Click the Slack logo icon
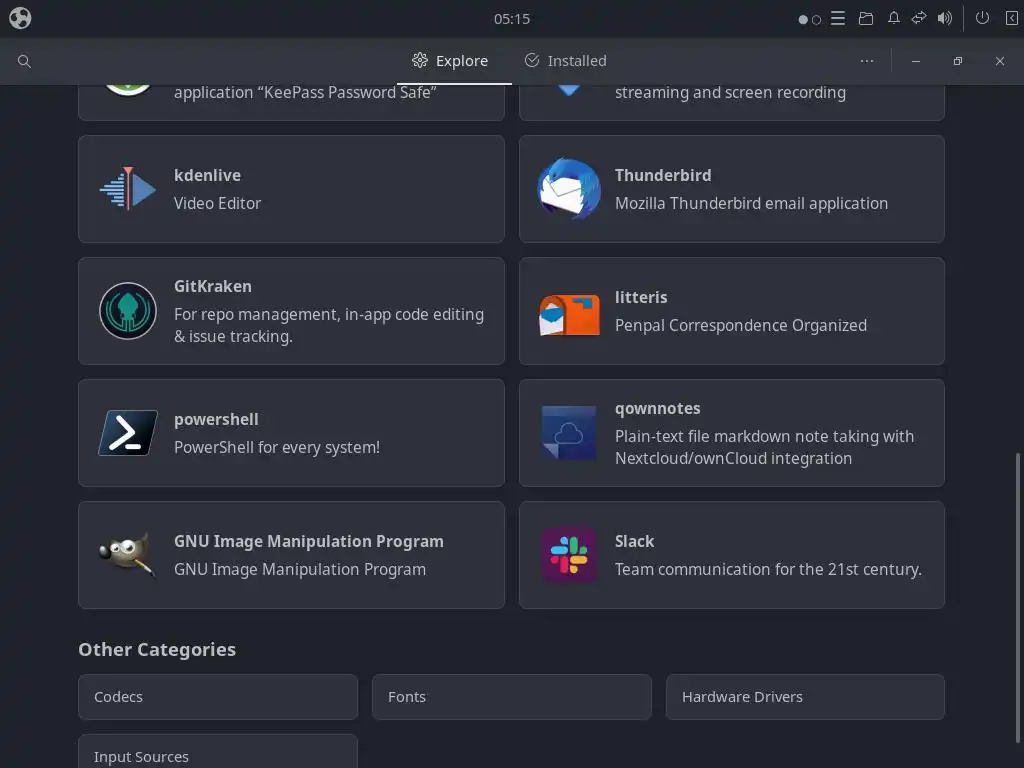This screenshot has width=1024, height=768. coord(569,554)
